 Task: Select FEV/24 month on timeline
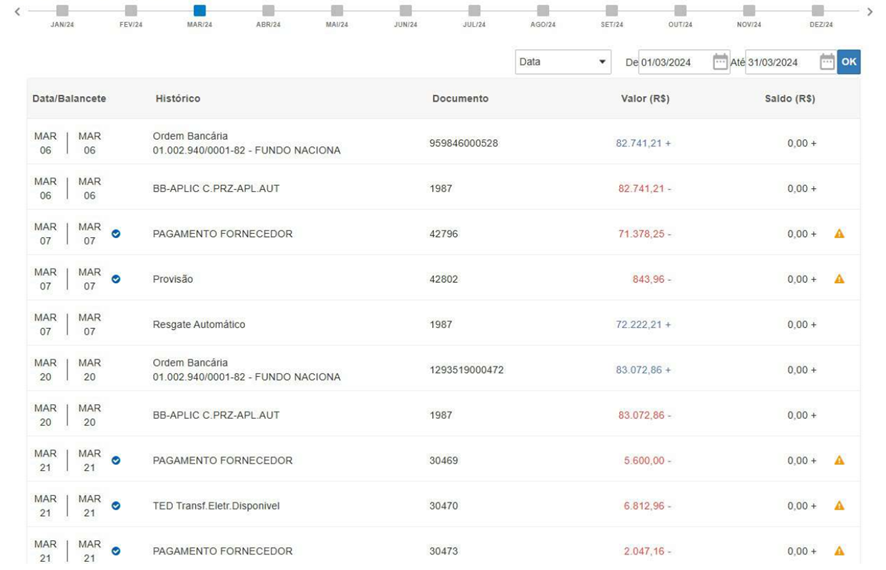click(131, 10)
